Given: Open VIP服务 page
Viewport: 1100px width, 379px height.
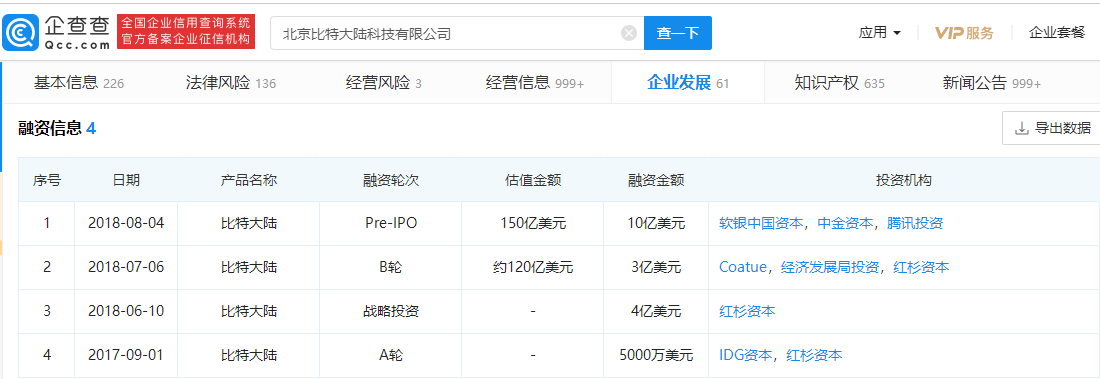Looking at the screenshot, I should (x=965, y=33).
